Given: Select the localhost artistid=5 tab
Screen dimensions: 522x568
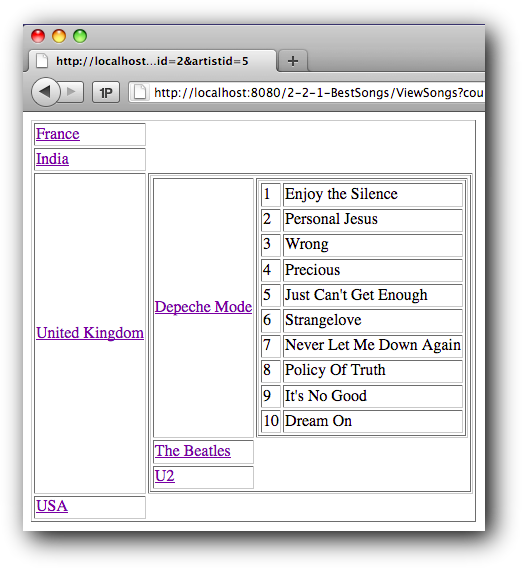Looking at the screenshot, I should tap(152, 61).
